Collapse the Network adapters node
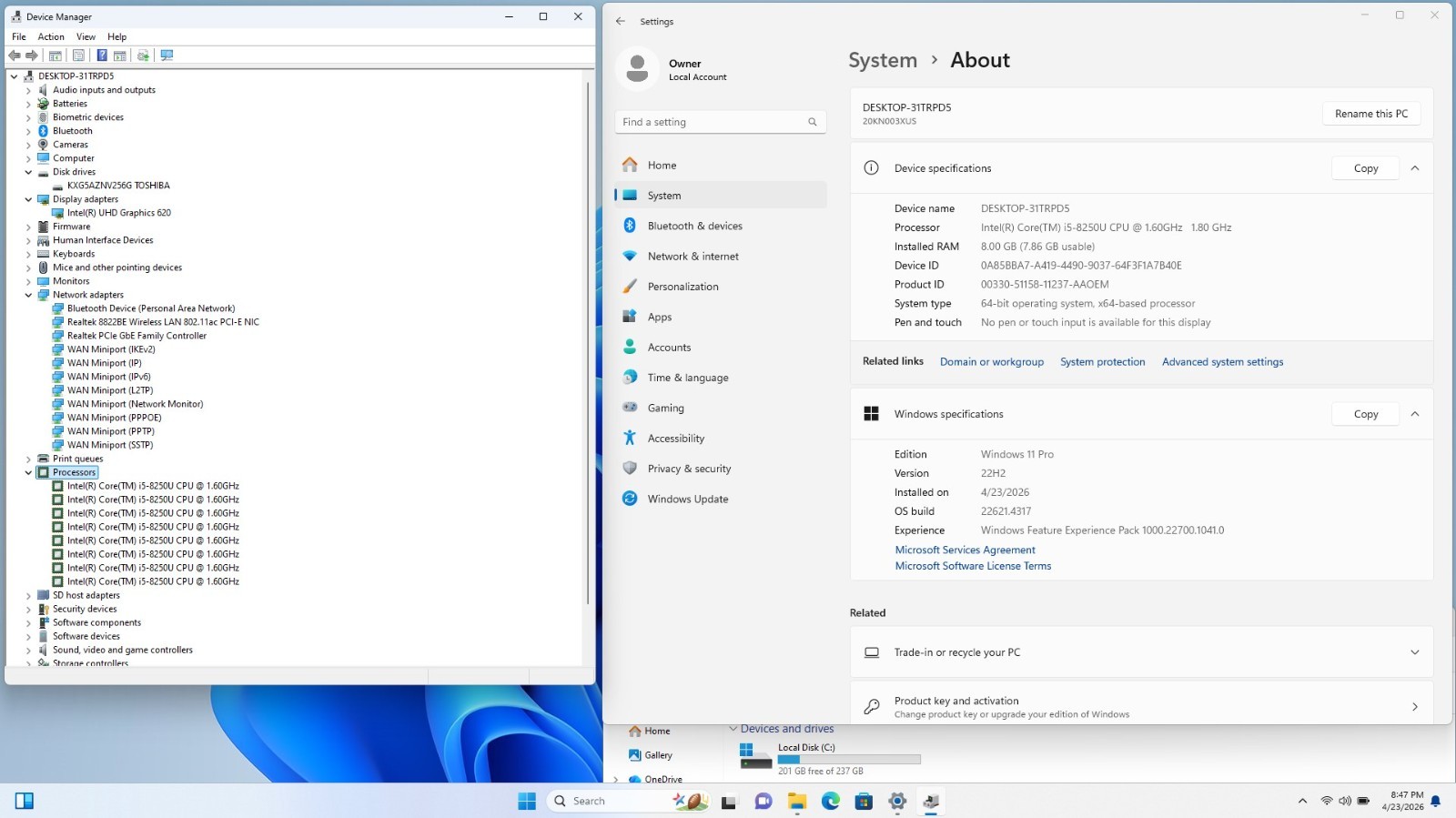 28,295
